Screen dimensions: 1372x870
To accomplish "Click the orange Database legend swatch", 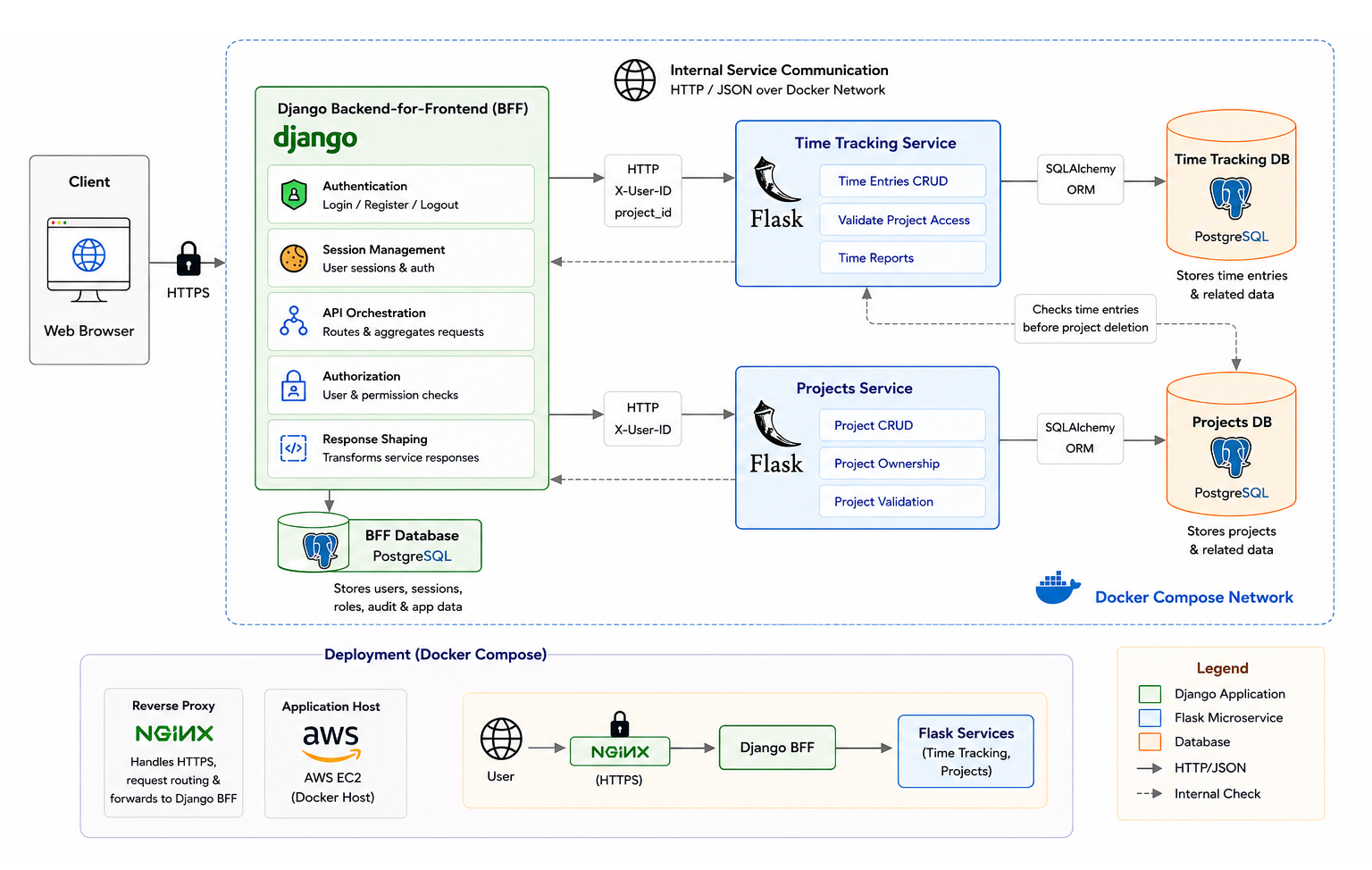I will coord(1150,741).
